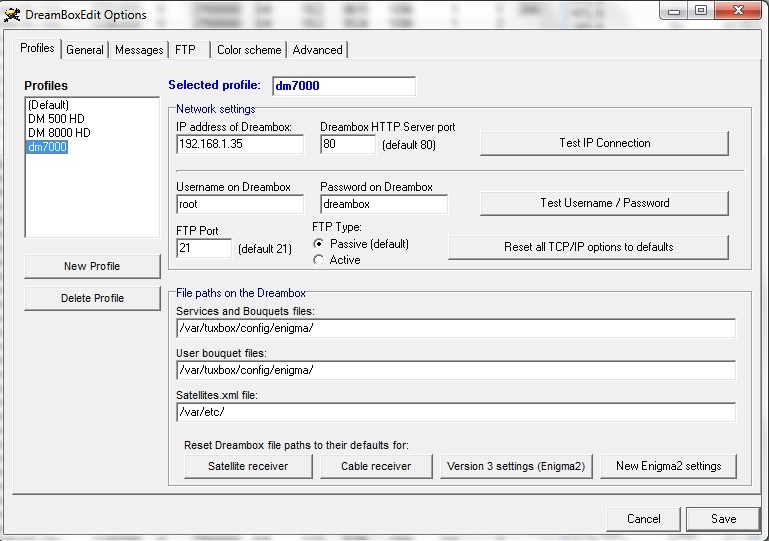Maximize the DreamBoxEdit Options window
Image resolution: width=769 pixels, height=541 pixels.
[x=701, y=11]
